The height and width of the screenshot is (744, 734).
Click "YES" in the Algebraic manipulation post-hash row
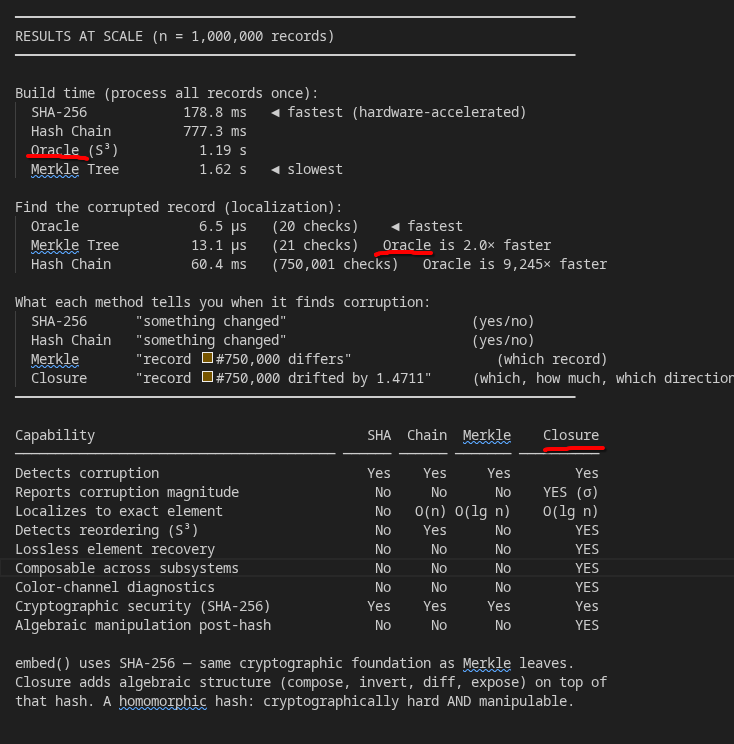pyautogui.click(x=587, y=625)
